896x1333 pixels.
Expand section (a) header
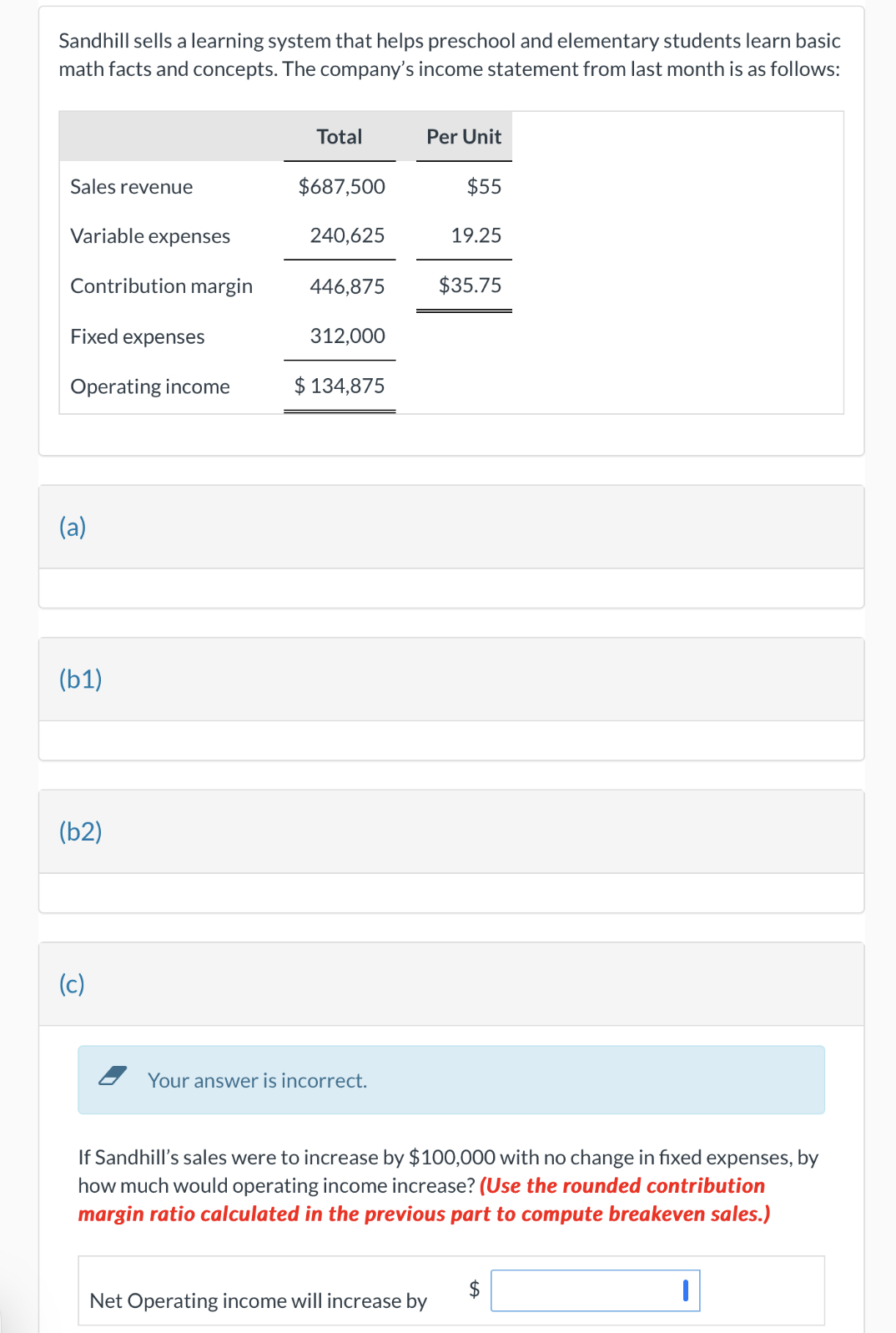[451, 527]
